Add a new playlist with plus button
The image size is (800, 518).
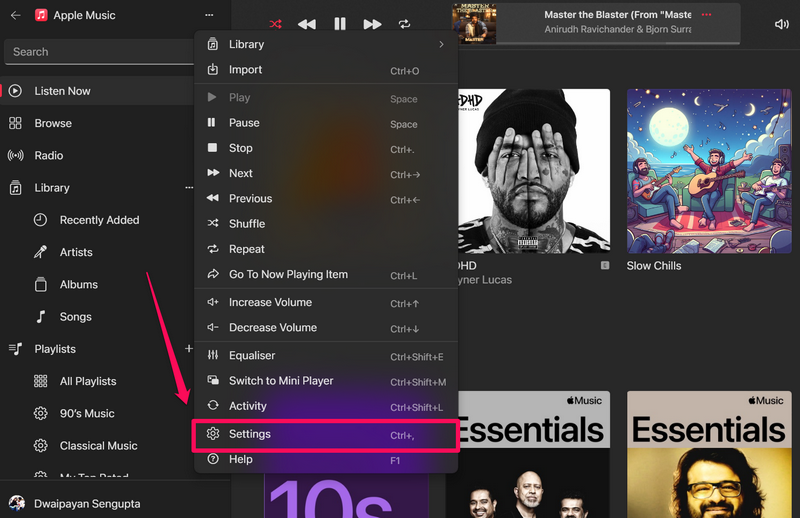tap(188, 349)
